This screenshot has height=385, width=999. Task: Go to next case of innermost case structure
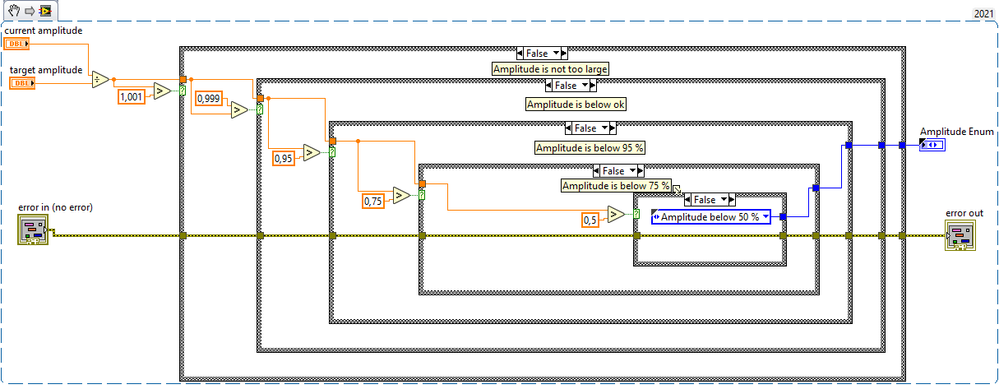pos(731,200)
